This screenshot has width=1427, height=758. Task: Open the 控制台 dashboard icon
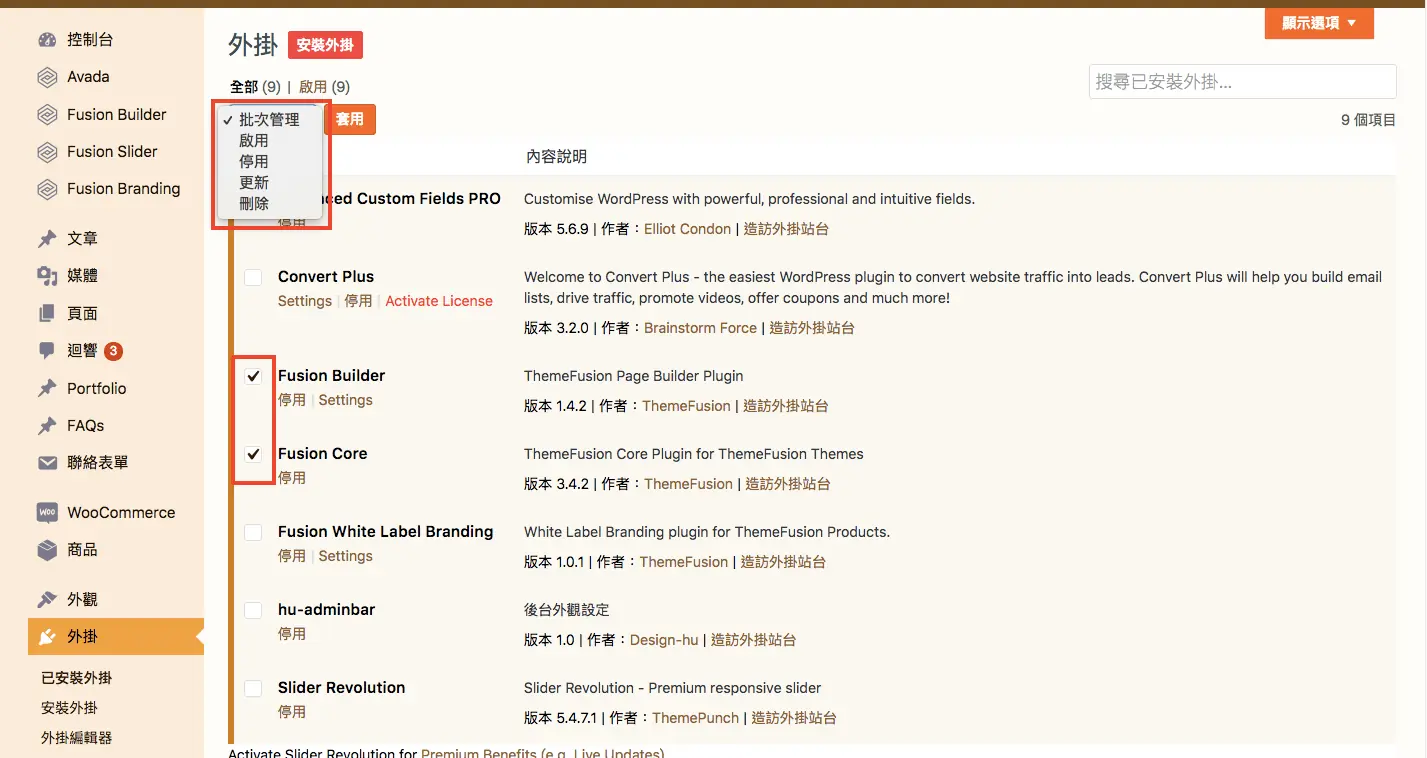[x=47, y=40]
